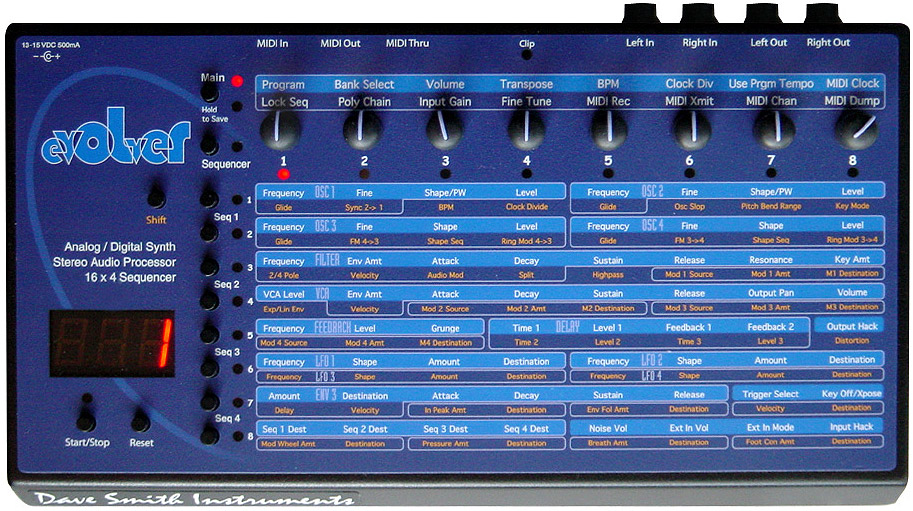Click the Right Out jack
The image size is (913, 511).
pyautogui.click(x=824, y=14)
